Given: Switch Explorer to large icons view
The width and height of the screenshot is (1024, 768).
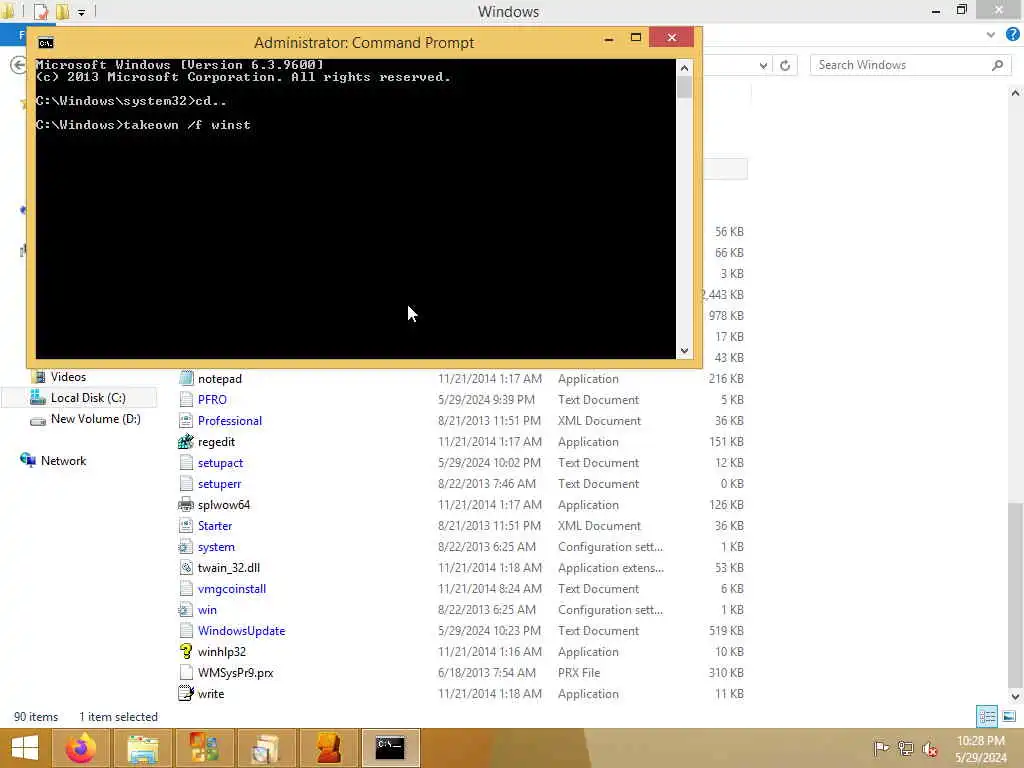Looking at the screenshot, I should [x=1009, y=716].
